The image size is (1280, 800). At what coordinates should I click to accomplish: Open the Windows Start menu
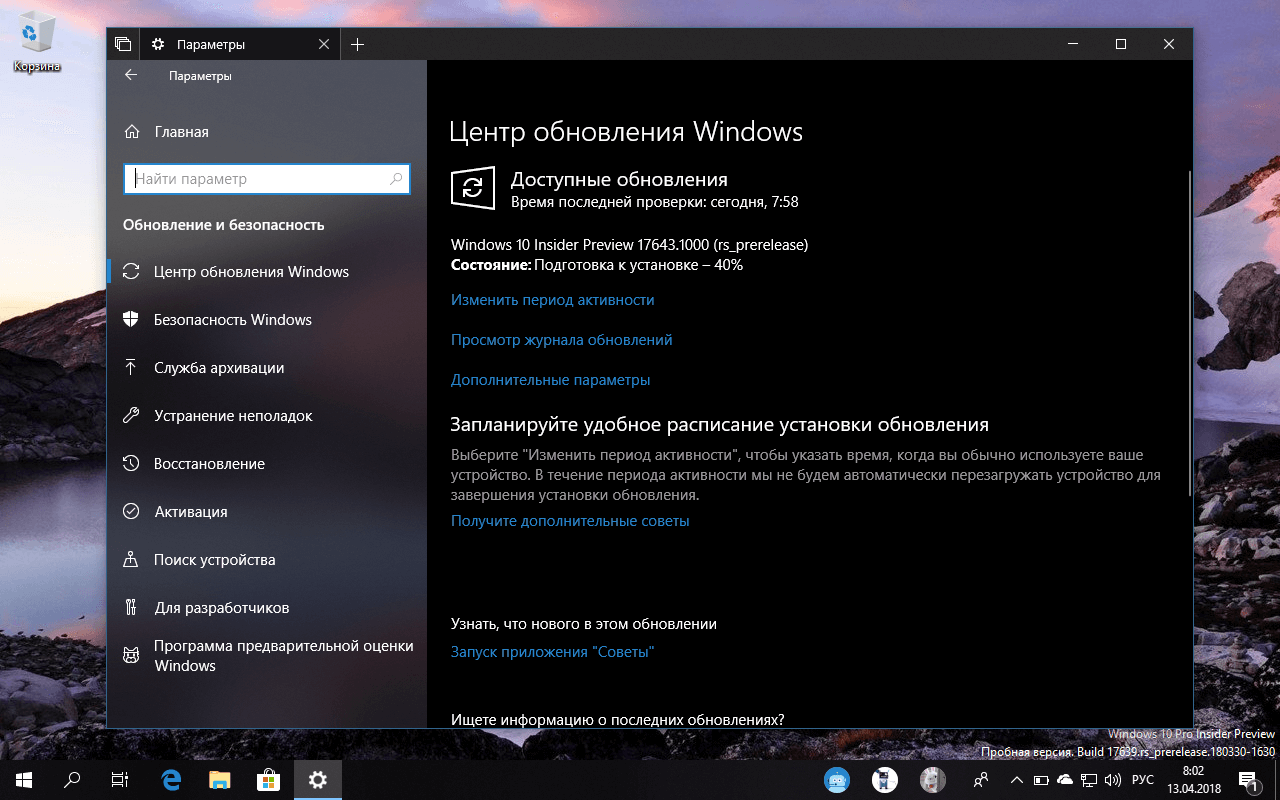click(x=24, y=780)
